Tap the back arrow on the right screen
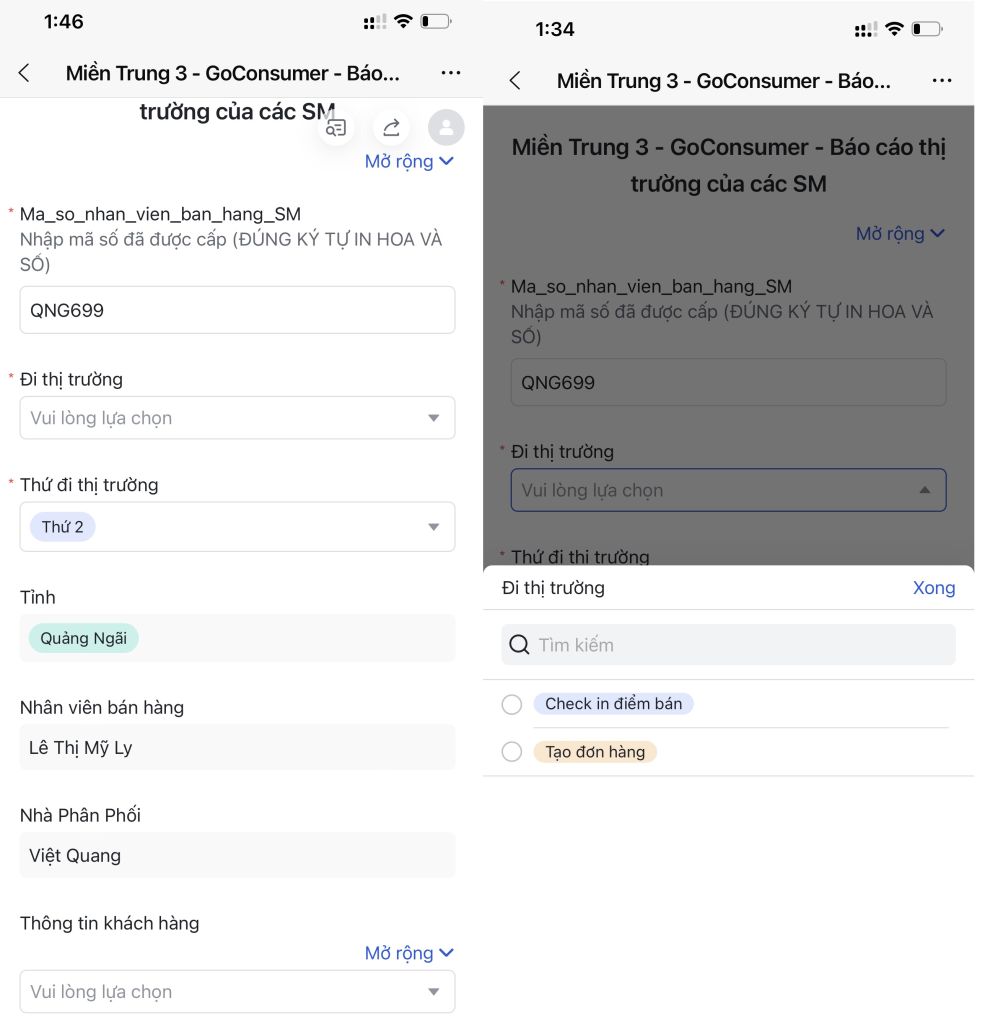The width and height of the screenshot is (985, 1024). coord(515,80)
